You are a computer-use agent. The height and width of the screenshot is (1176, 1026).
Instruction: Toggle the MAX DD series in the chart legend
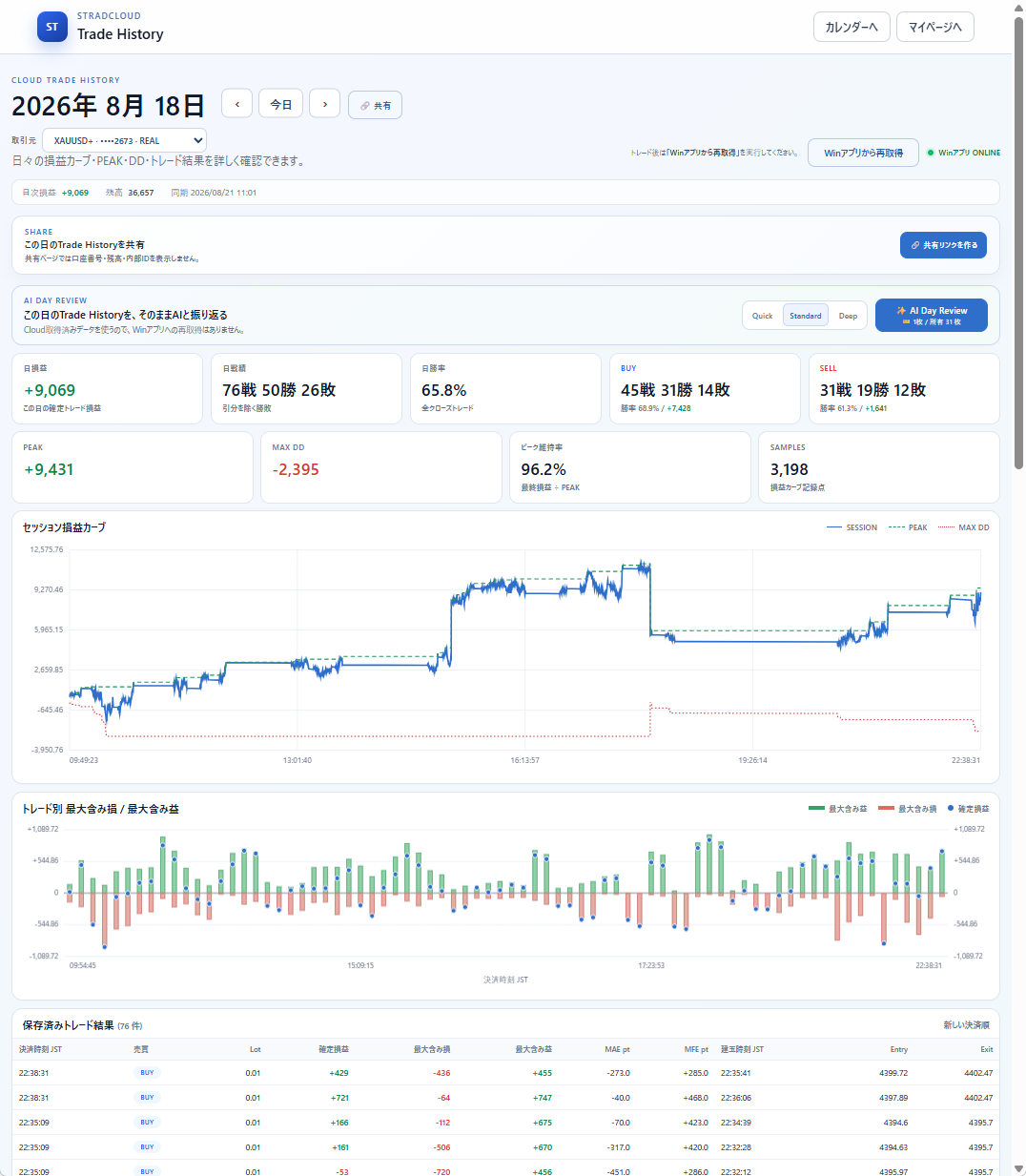[x=964, y=527]
